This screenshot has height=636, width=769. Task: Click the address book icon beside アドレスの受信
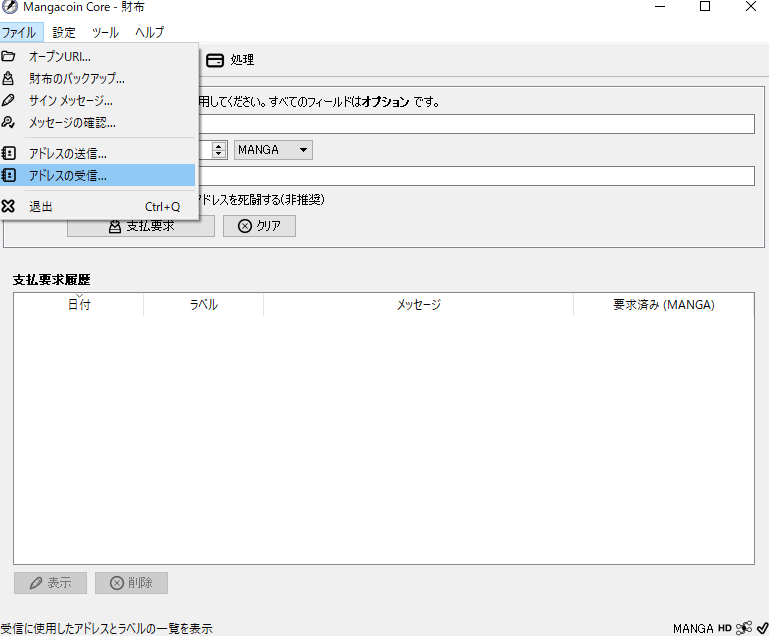pyautogui.click(x=8, y=176)
